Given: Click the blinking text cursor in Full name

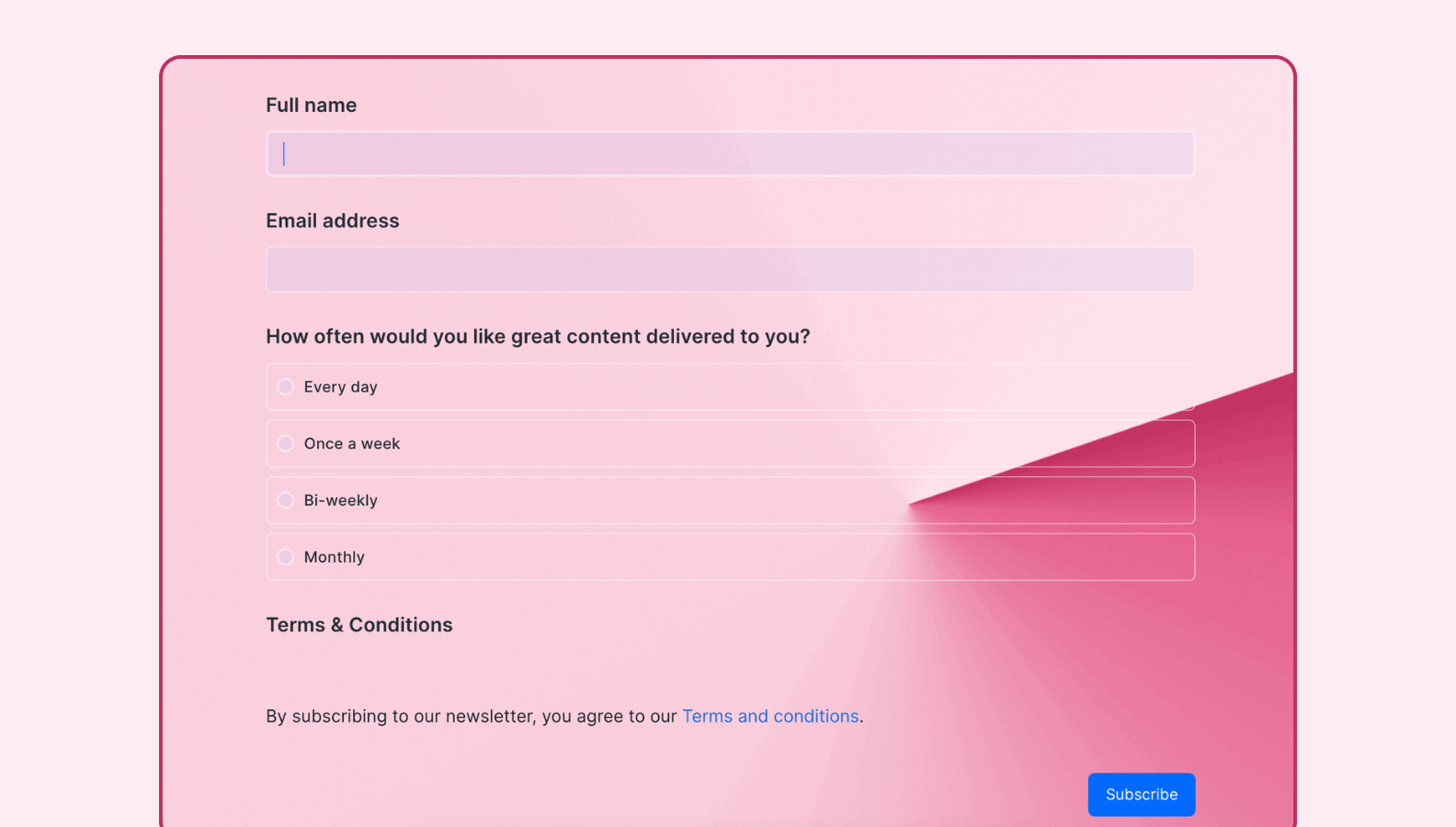Looking at the screenshot, I should click(284, 153).
